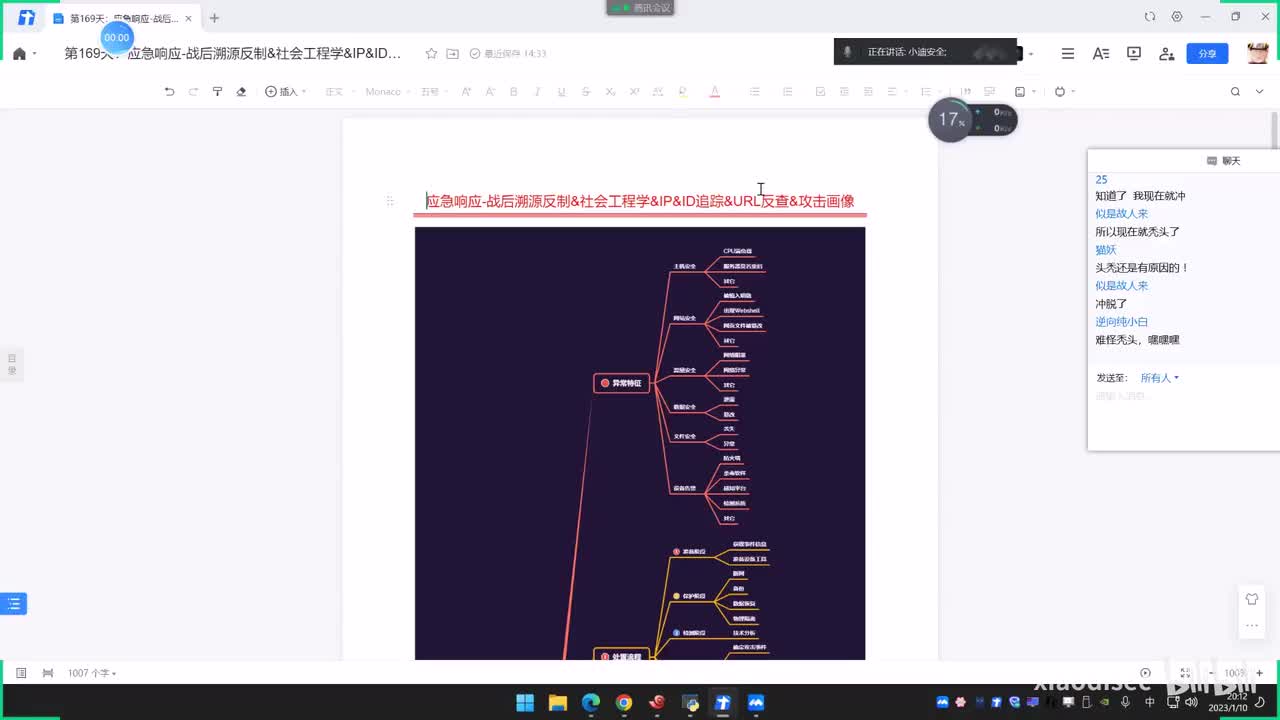Apply bulleted list formatting

pyautogui.click(x=755, y=92)
